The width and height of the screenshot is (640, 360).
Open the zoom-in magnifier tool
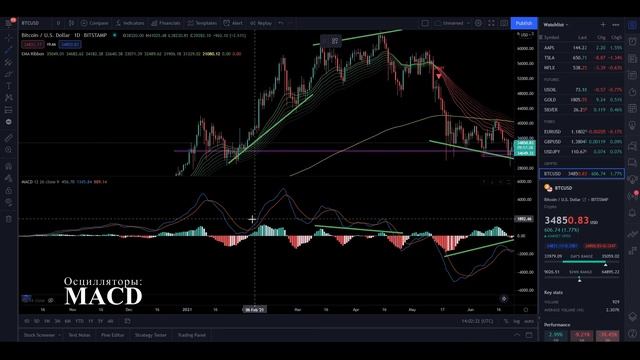point(9,149)
